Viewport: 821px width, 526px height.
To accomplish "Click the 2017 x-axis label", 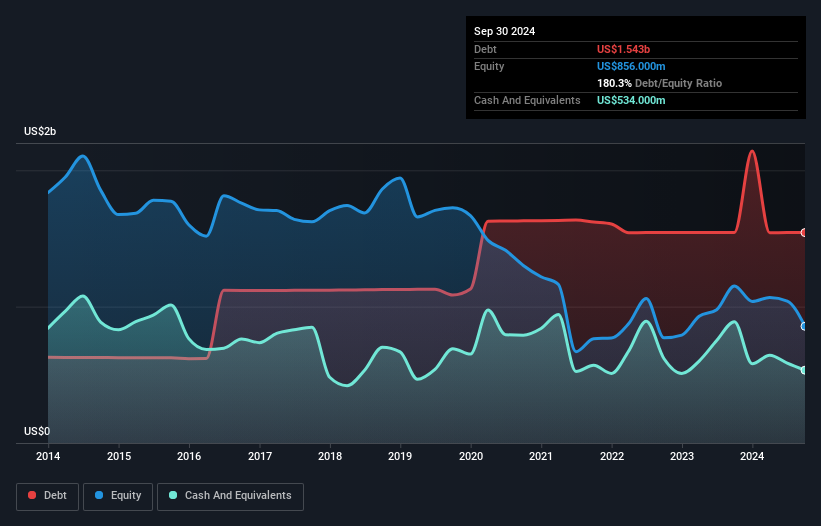I will [260, 458].
